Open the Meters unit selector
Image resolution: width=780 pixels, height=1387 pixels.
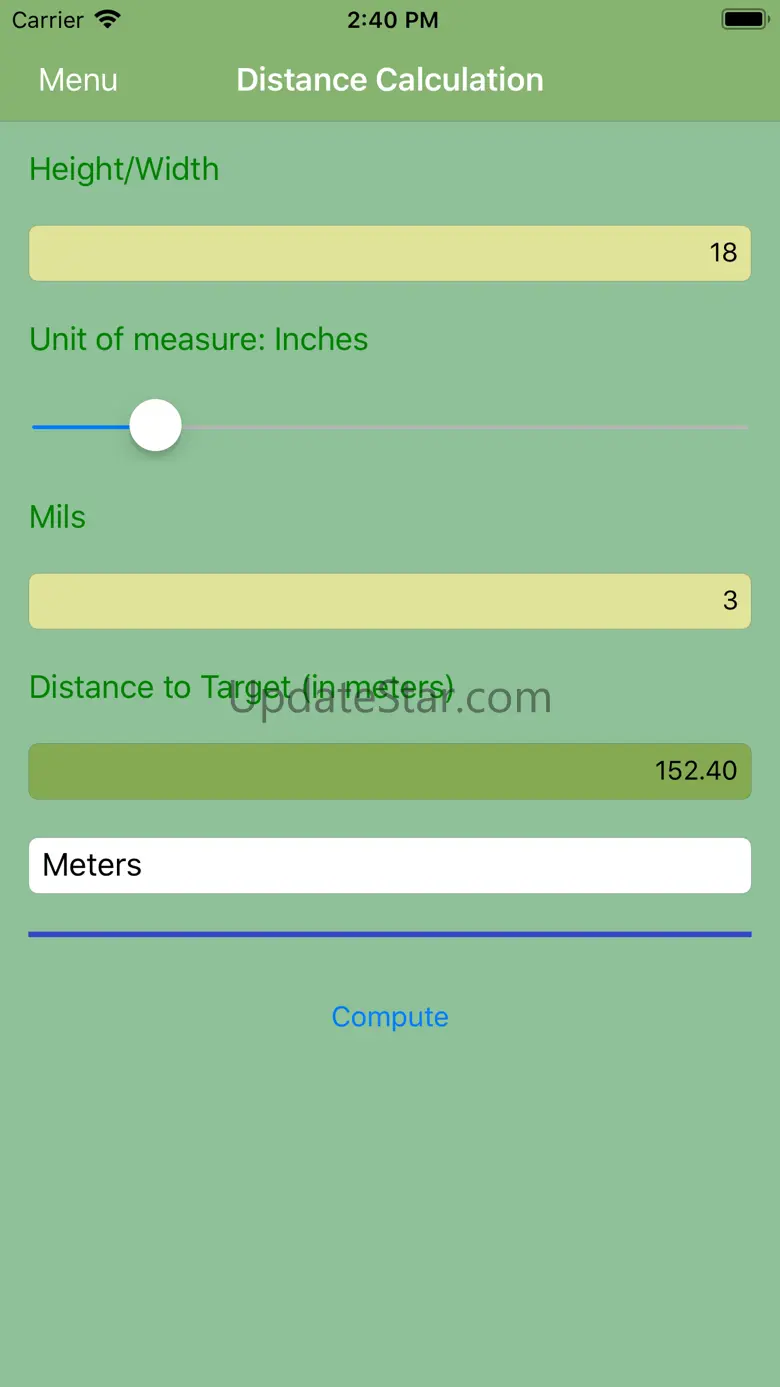click(x=390, y=865)
